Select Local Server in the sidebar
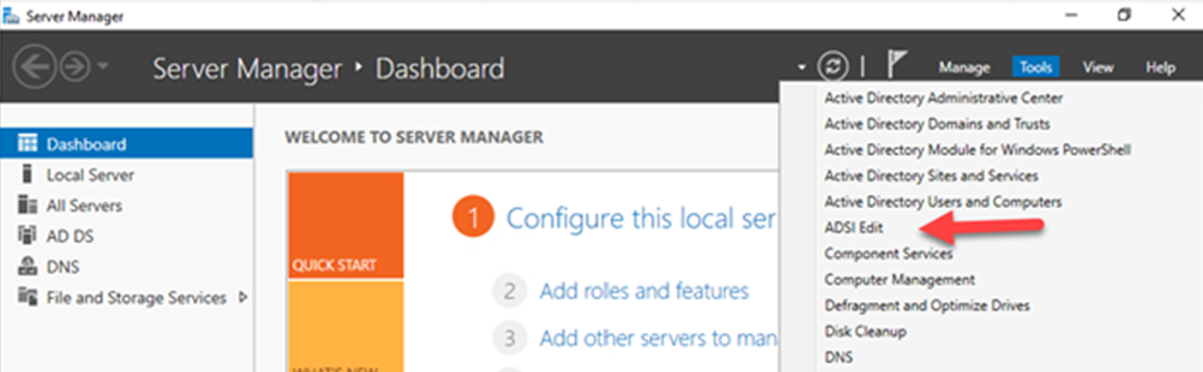Screen dimensions: 1203x372 [x=127, y=175]
